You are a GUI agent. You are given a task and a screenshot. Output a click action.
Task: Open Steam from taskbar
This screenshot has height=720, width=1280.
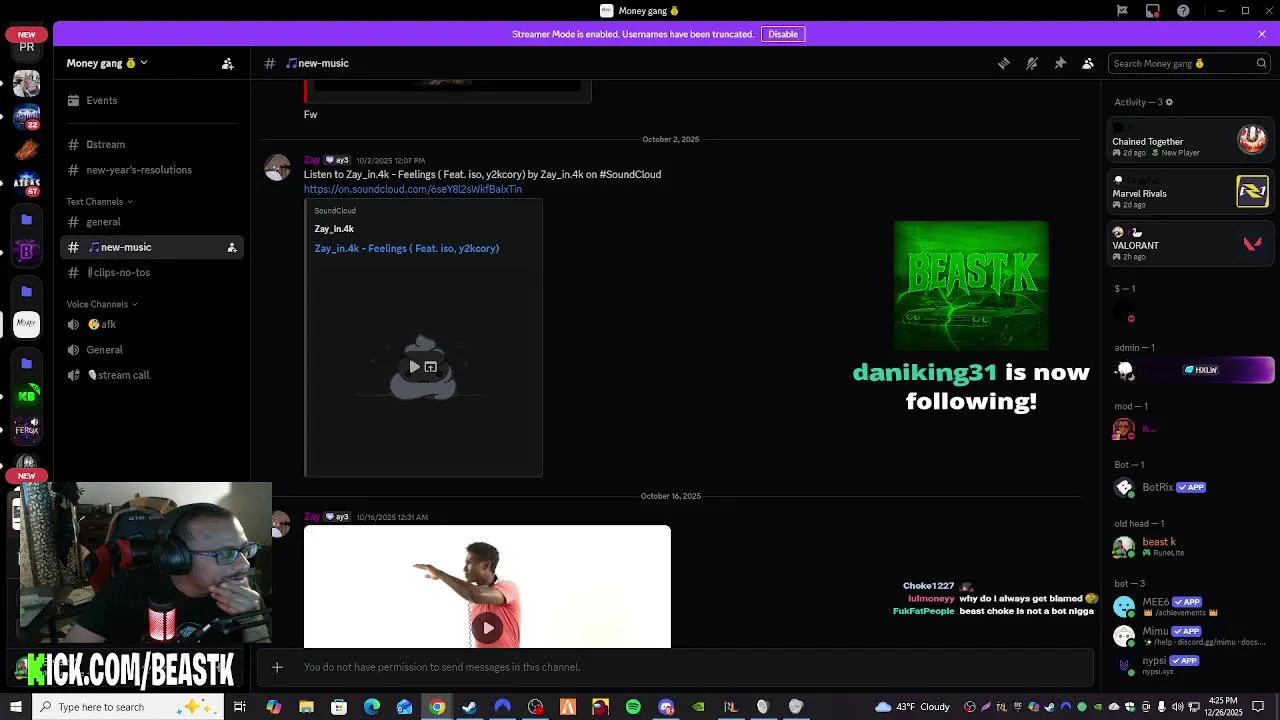click(x=469, y=707)
